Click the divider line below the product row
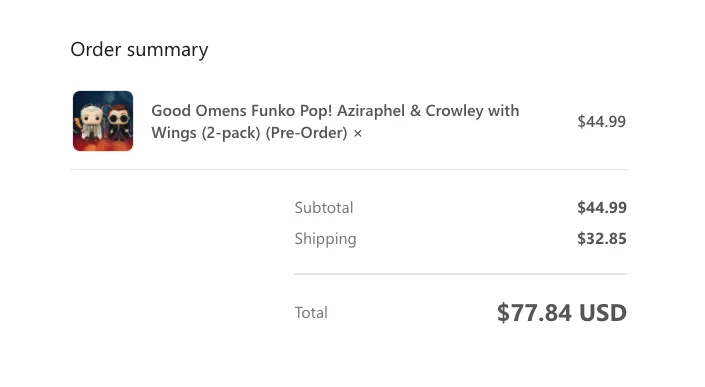This screenshot has width=705, height=387. tap(349, 169)
